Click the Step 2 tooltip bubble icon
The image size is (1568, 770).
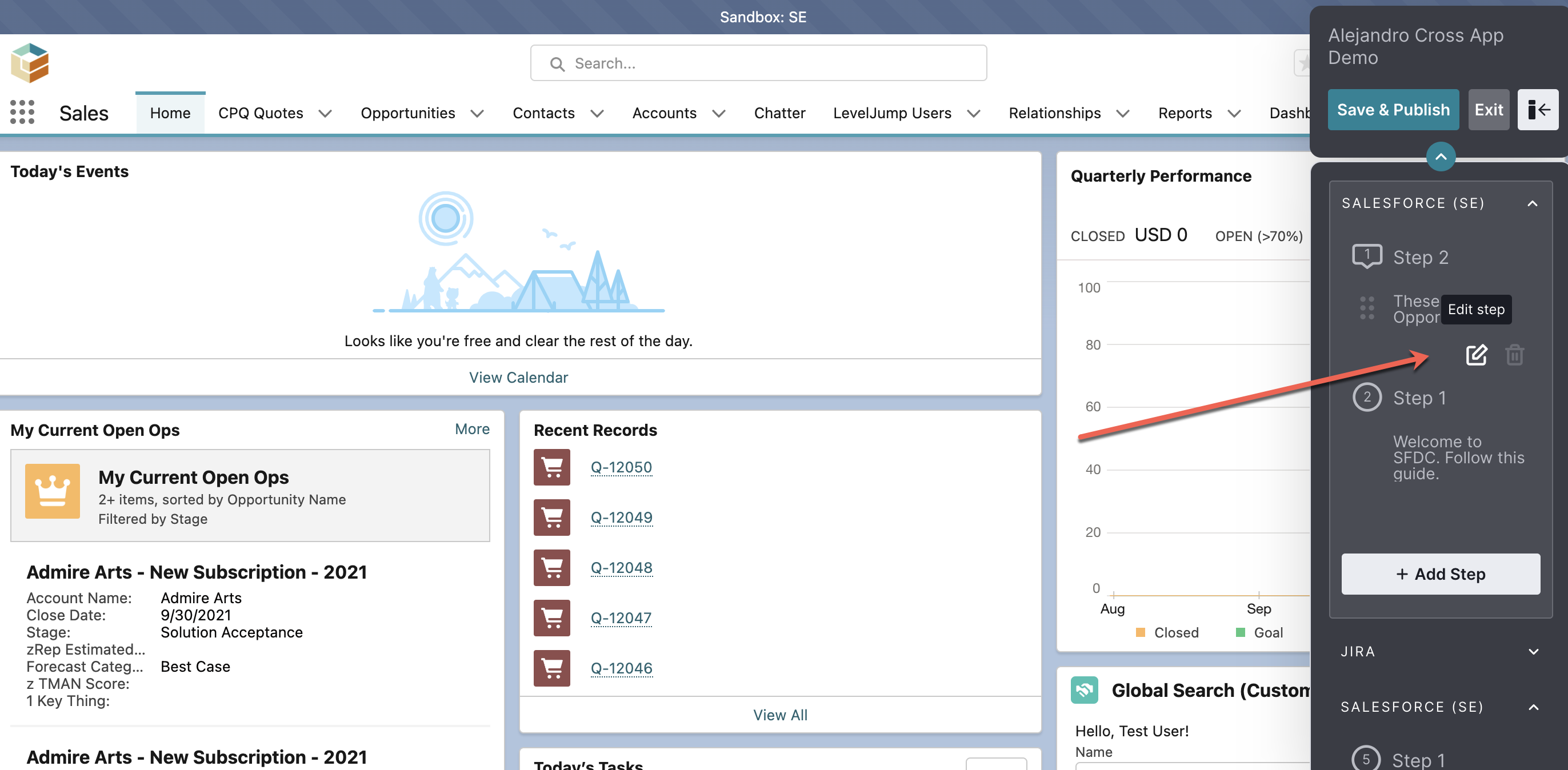click(x=1366, y=256)
